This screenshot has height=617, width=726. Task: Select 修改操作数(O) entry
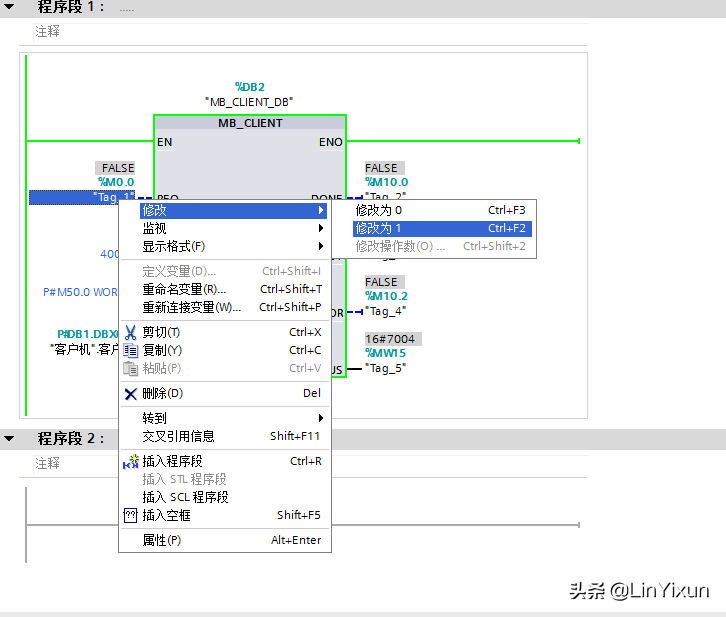pyautogui.click(x=442, y=246)
